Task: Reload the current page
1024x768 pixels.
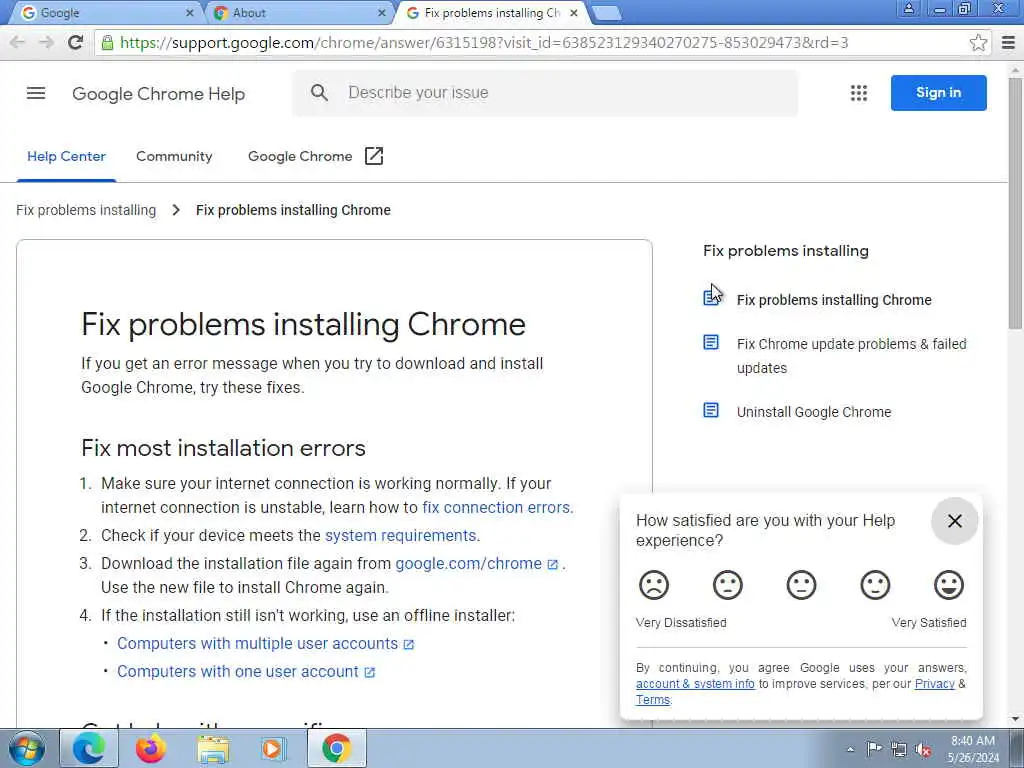Action: click(x=76, y=43)
